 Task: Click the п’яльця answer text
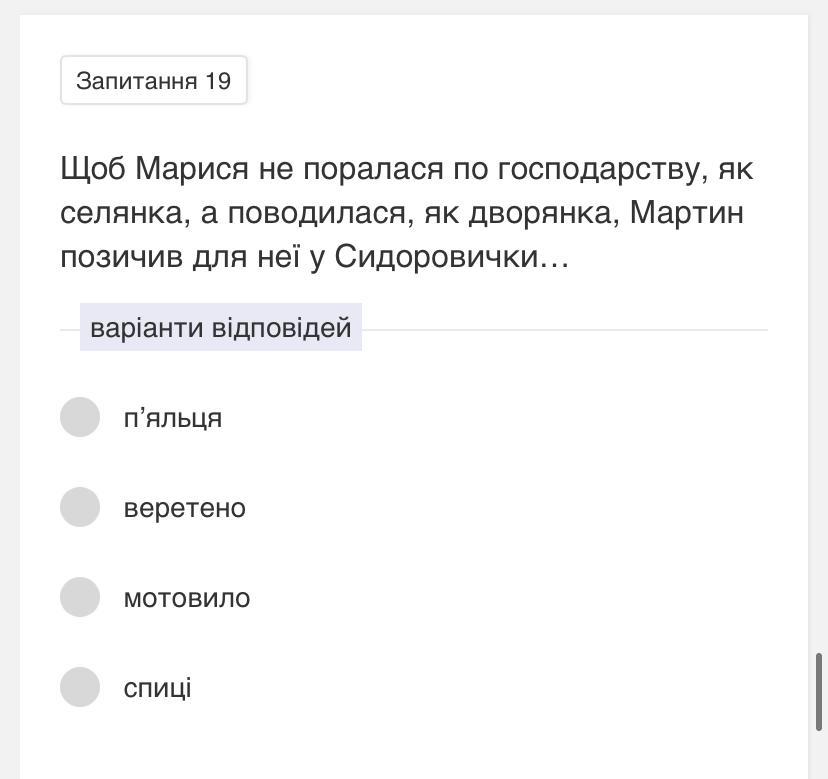(x=173, y=418)
